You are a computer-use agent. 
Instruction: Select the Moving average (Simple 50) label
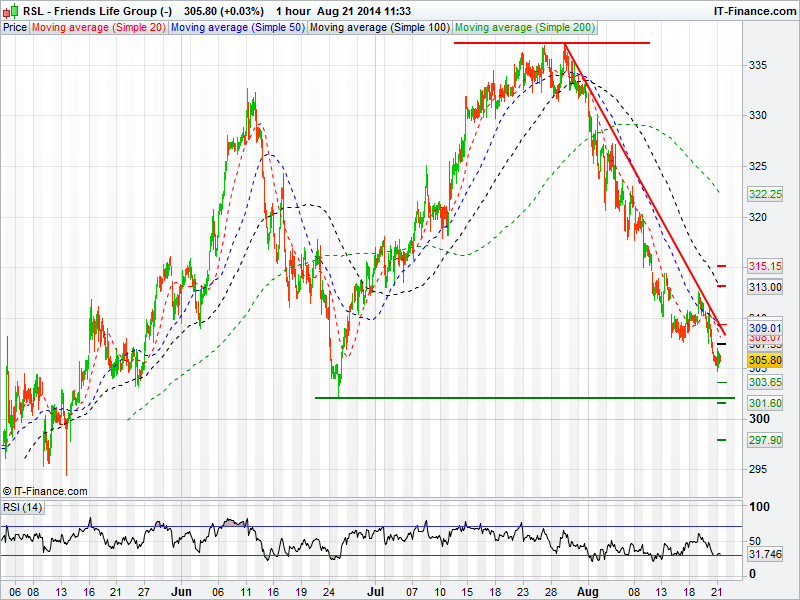point(237,28)
